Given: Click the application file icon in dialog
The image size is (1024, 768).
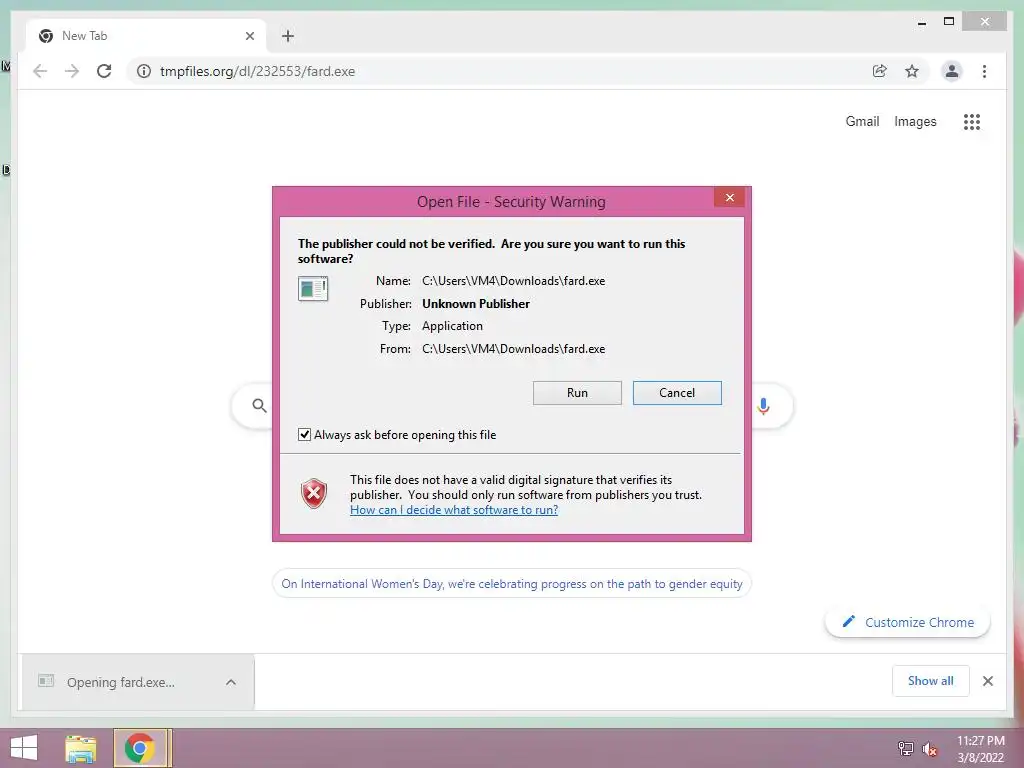Looking at the screenshot, I should (x=313, y=288).
